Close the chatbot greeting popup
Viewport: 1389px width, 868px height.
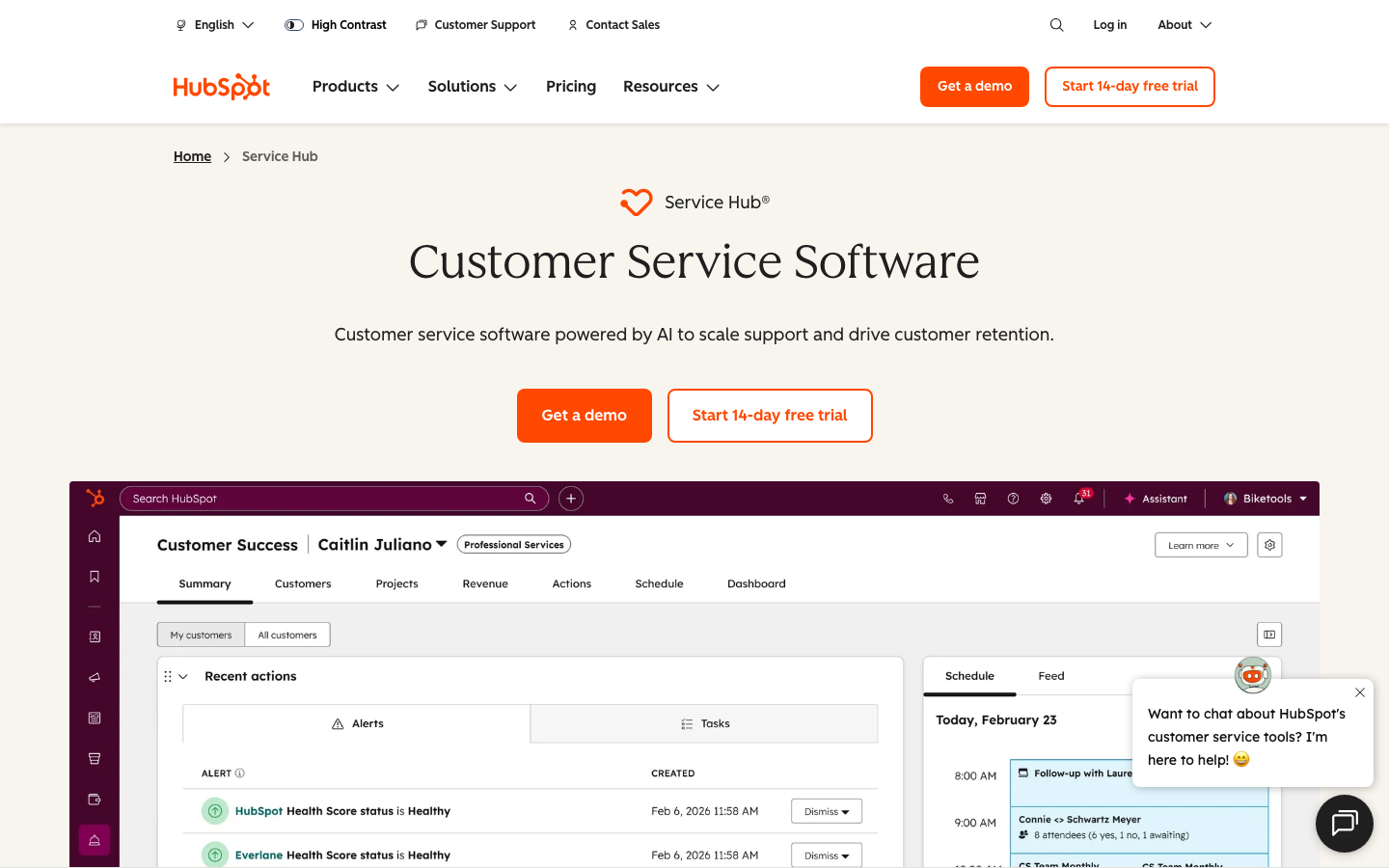pyautogui.click(x=1359, y=692)
